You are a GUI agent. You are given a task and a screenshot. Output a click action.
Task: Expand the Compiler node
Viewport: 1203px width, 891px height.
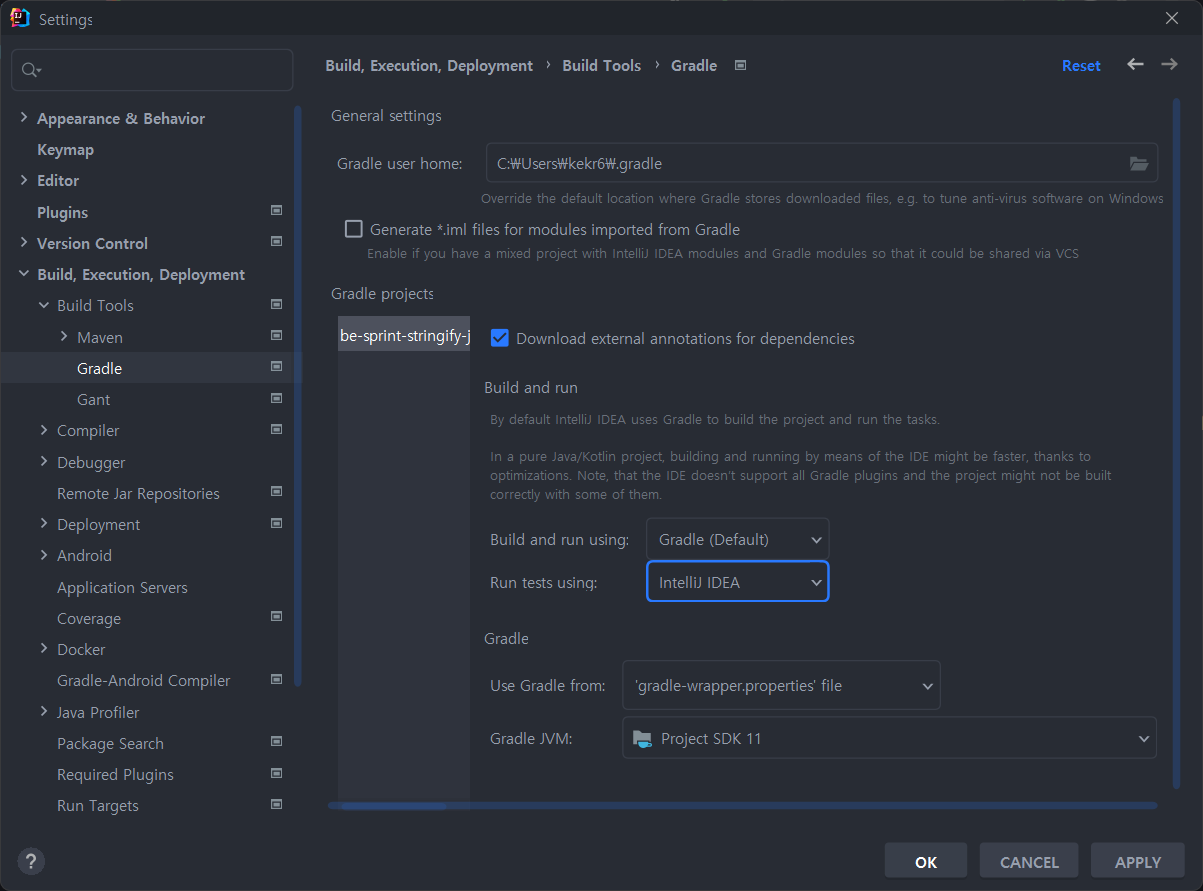pos(44,430)
